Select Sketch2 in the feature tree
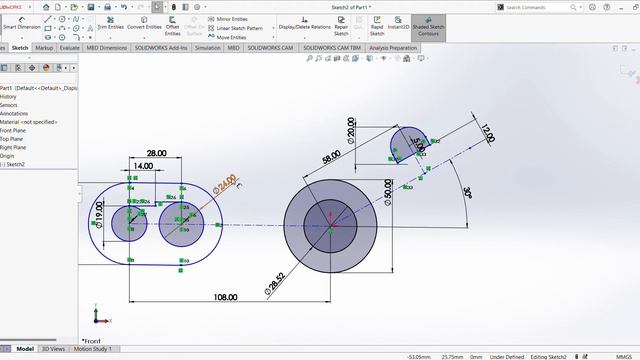 tap(13, 164)
